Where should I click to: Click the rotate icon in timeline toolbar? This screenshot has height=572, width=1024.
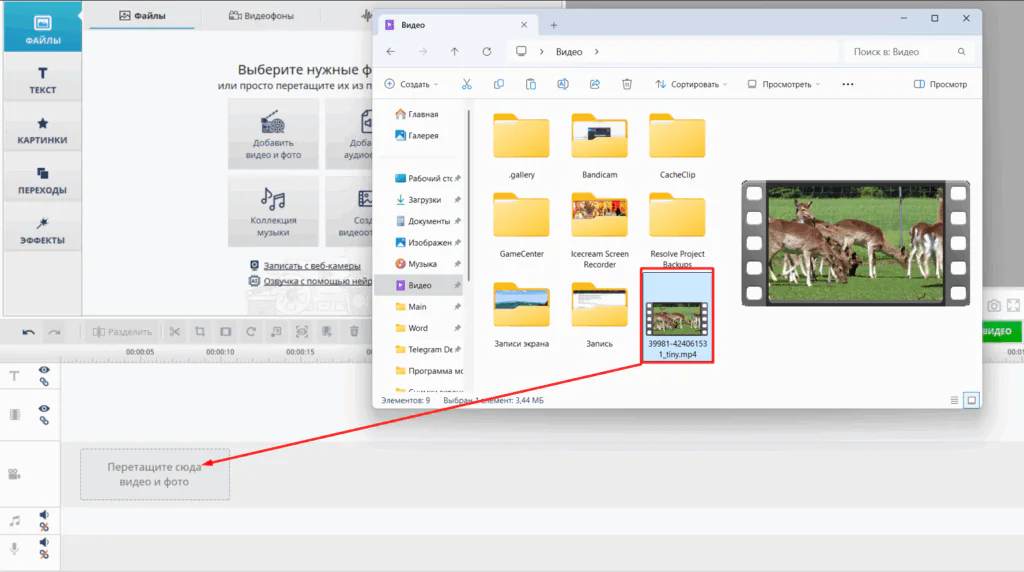[251, 332]
